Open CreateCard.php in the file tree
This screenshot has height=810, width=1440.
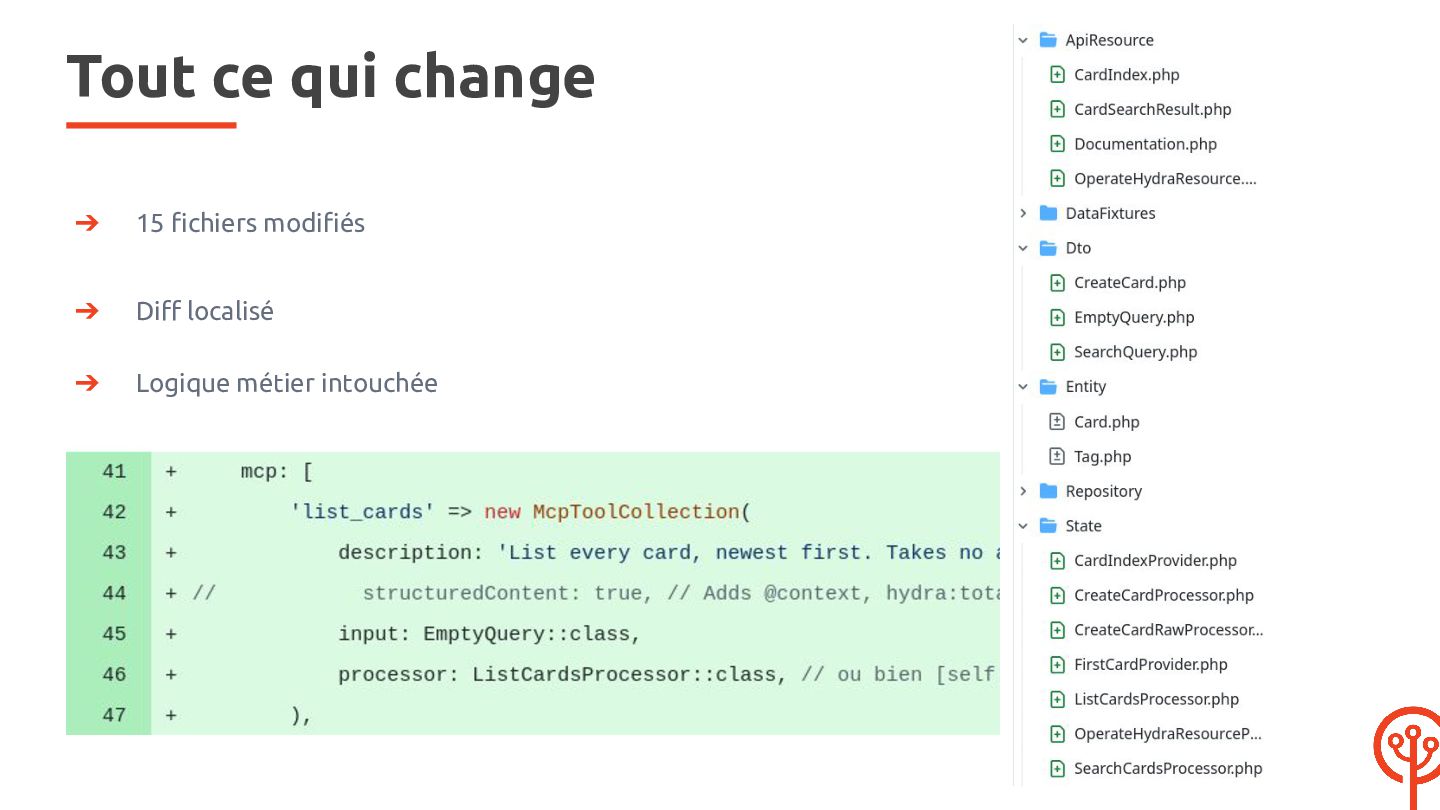click(1130, 283)
